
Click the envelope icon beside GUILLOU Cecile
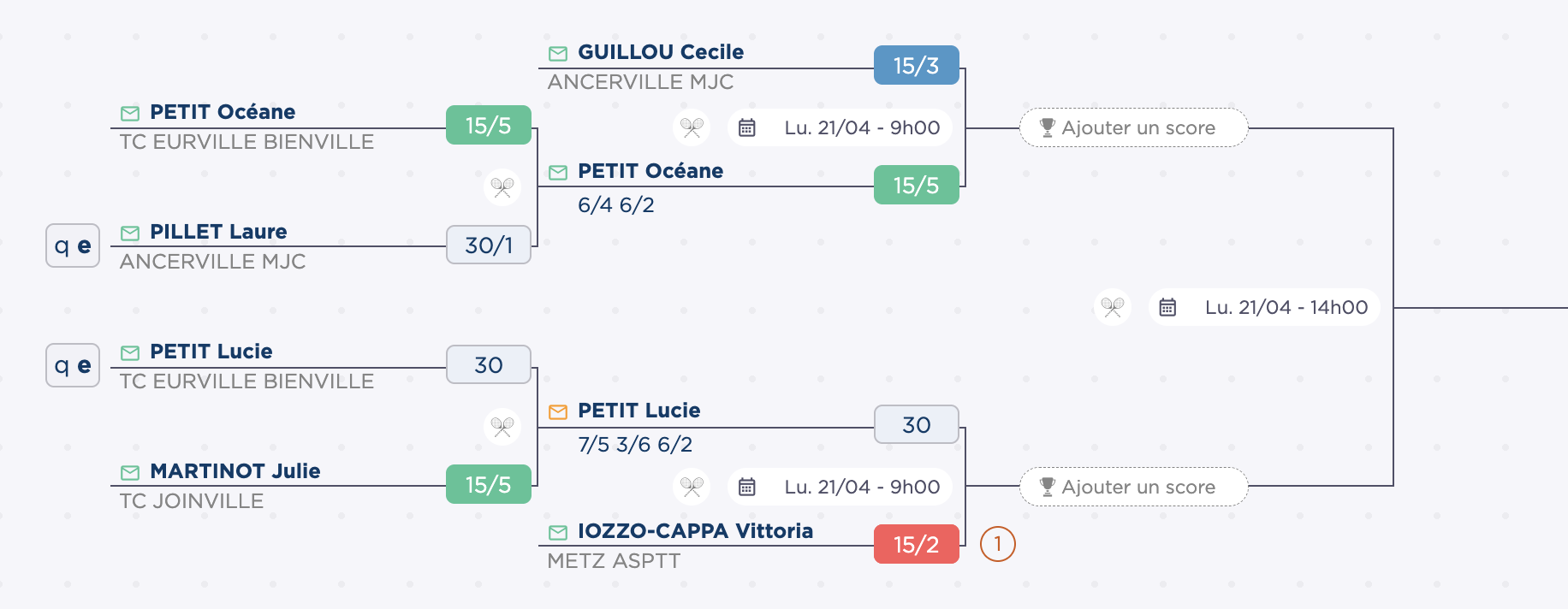(558, 54)
